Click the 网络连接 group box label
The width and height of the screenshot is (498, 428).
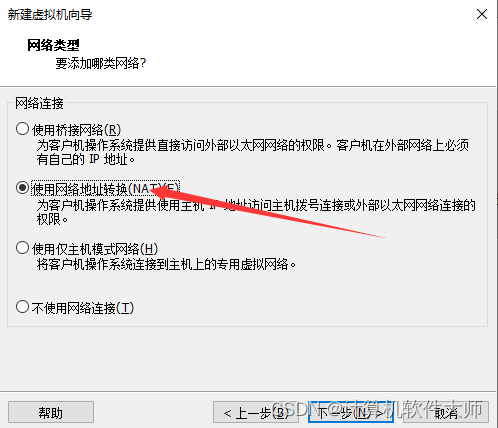39,103
